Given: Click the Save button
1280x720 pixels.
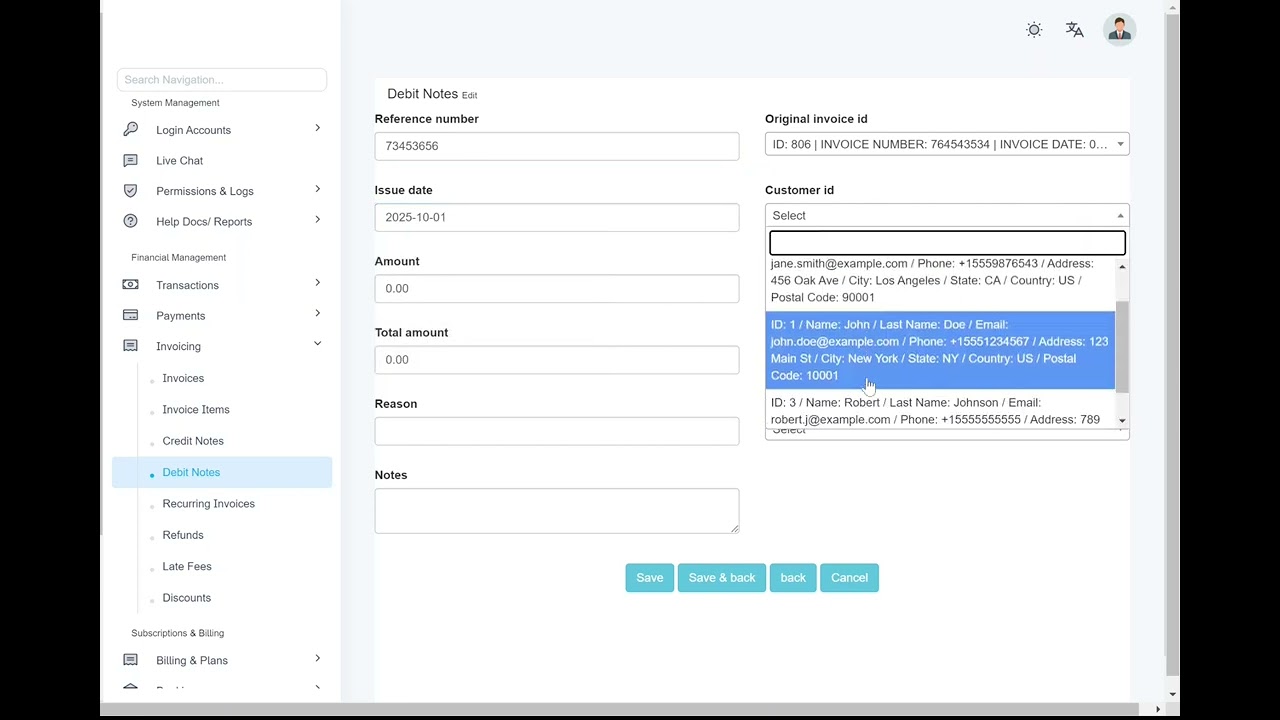Looking at the screenshot, I should pos(650,577).
